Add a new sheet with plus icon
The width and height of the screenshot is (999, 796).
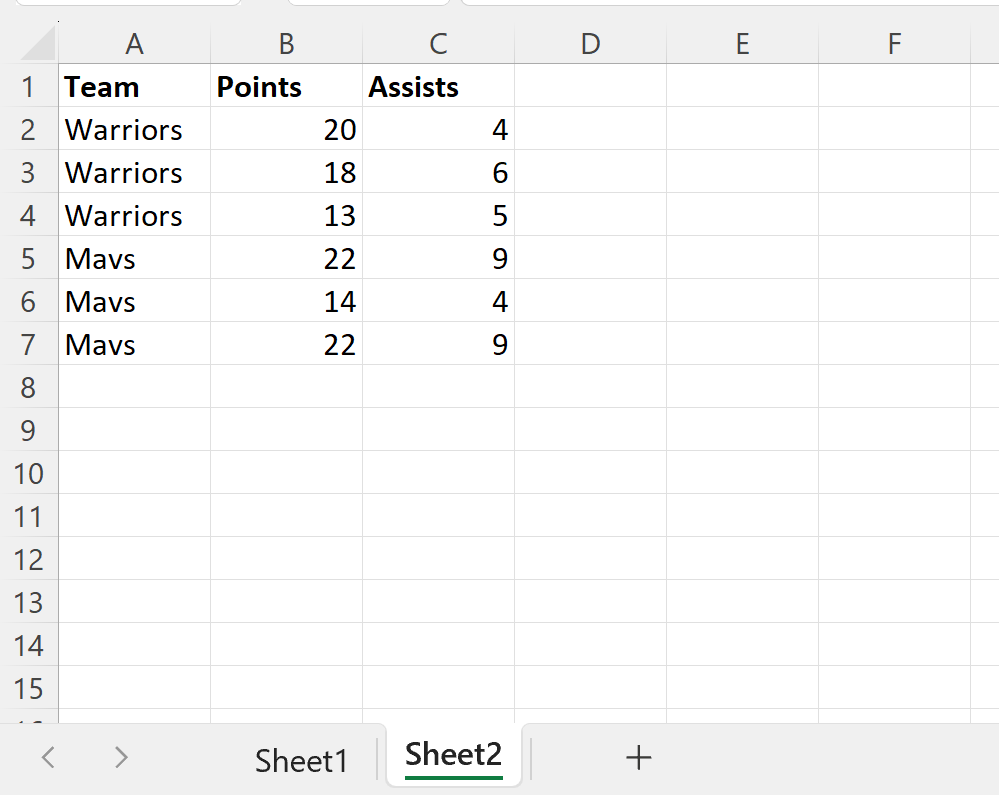pos(638,758)
